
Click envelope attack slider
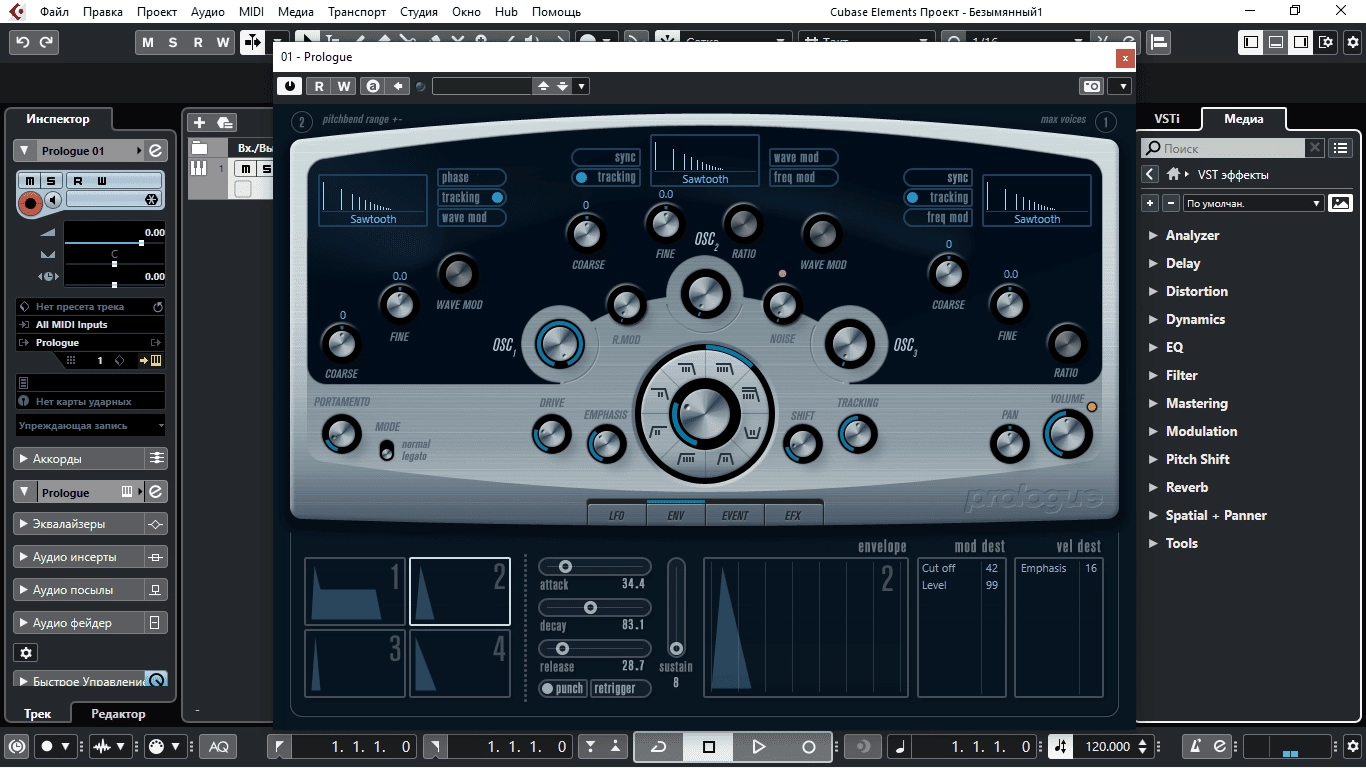(595, 567)
